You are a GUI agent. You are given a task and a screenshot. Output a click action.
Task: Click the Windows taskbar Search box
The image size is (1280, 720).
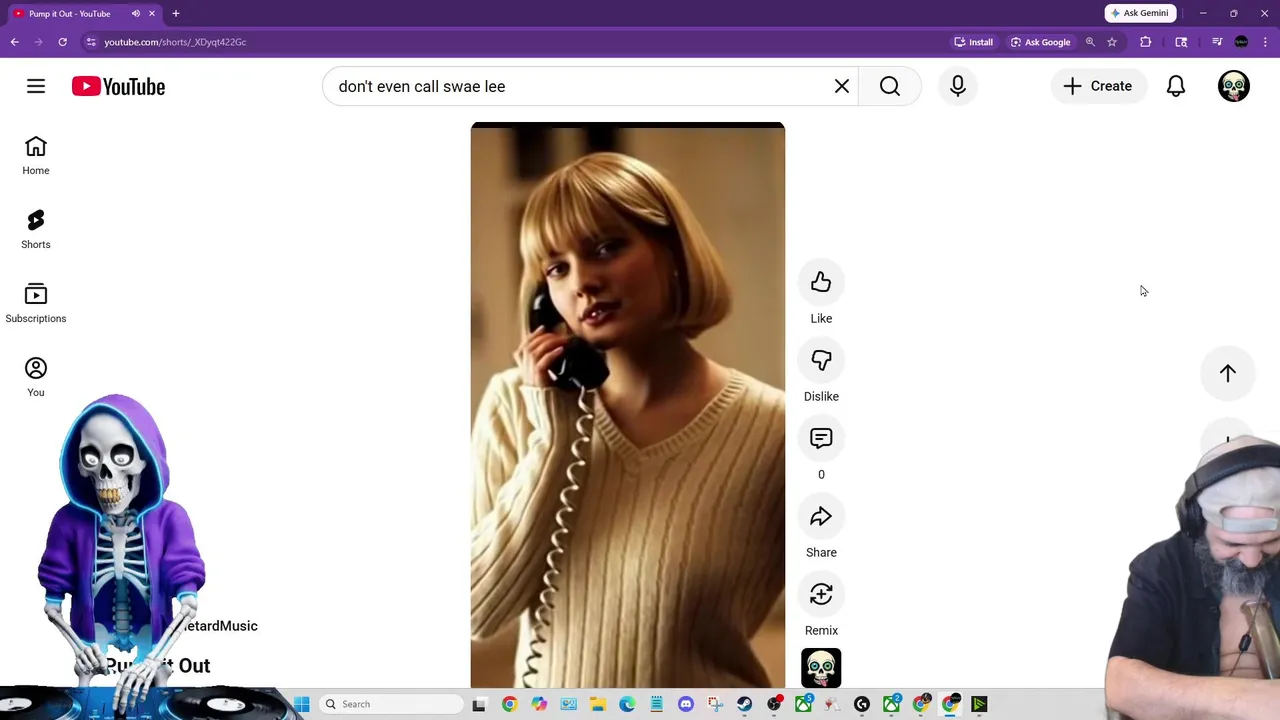click(x=391, y=704)
